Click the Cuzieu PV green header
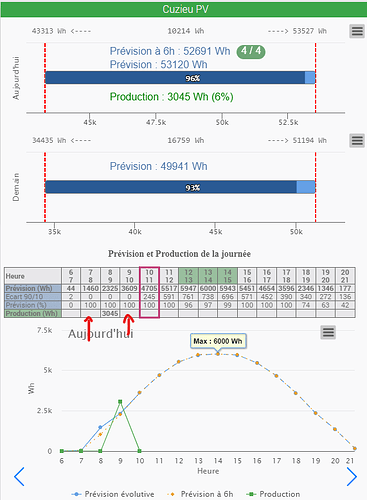This screenshot has width=367, height=500. point(184,9)
